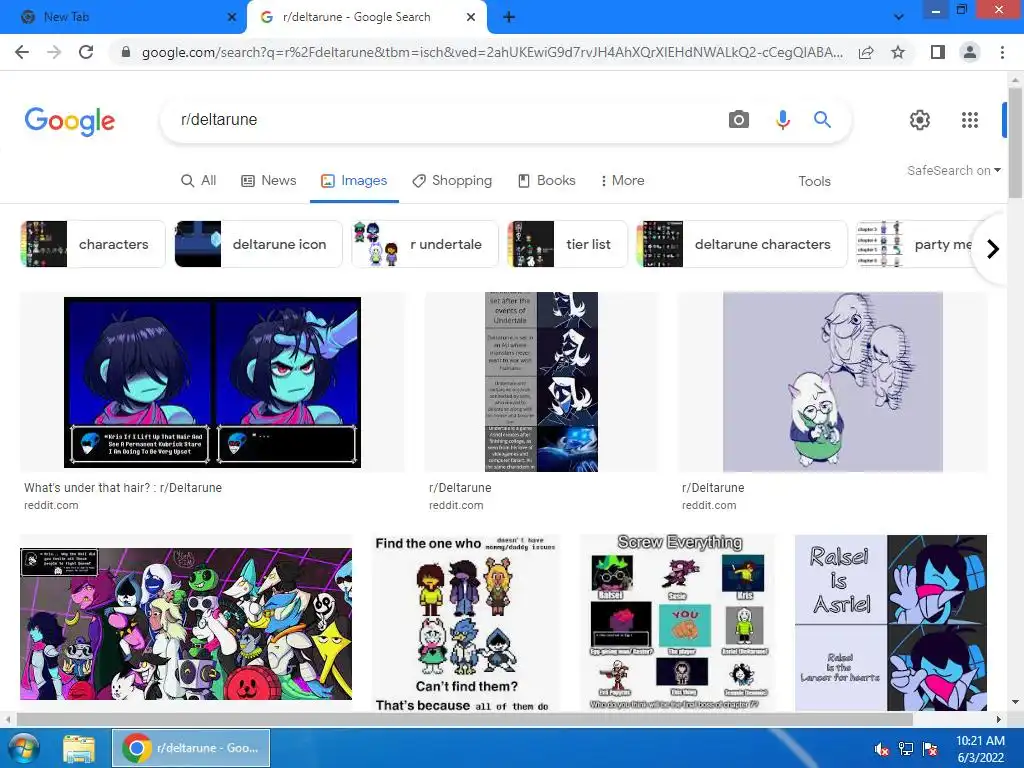The height and width of the screenshot is (768, 1024).
Task: Open tab search chevron in title bar
Action: tap(899, 17)
